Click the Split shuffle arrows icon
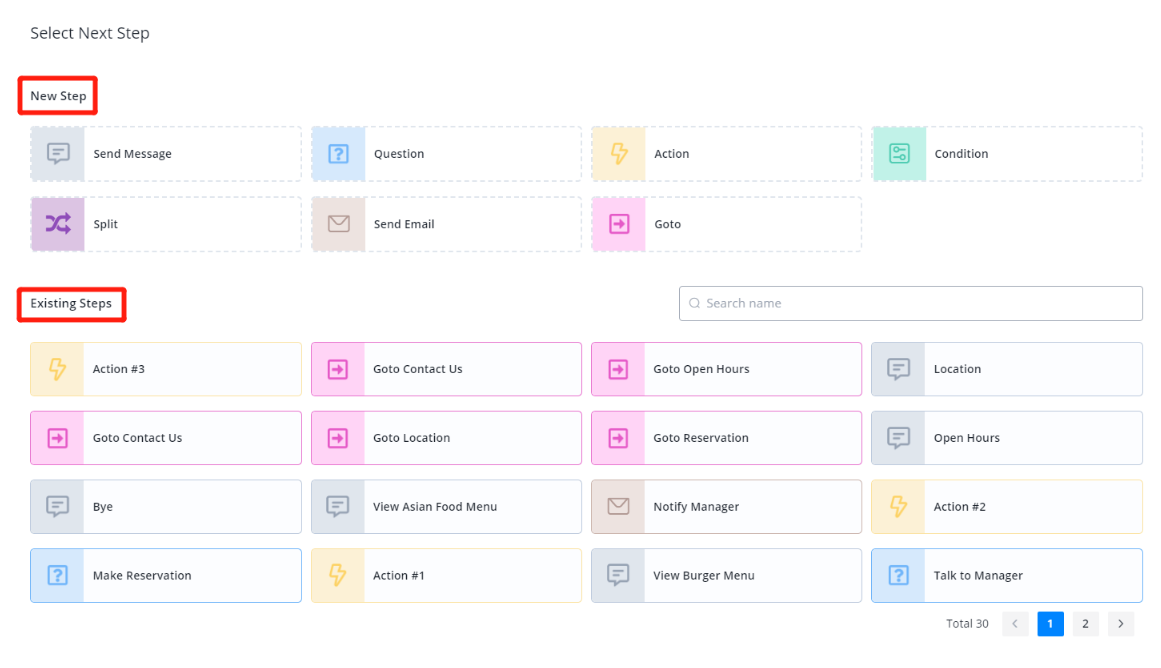Screen dimensions: 1161x668 click(x=58, y=224)
